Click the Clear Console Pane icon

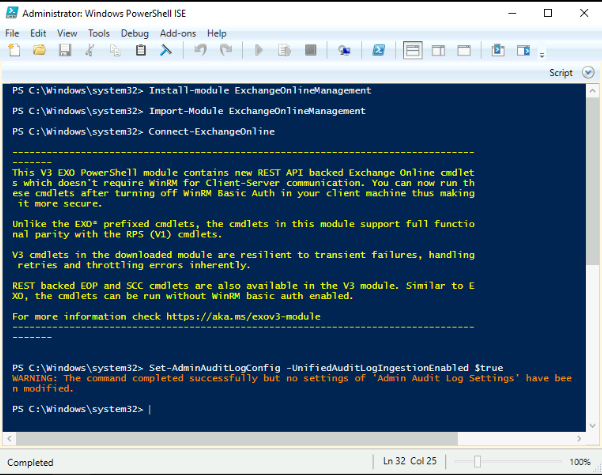pos(165,49)
